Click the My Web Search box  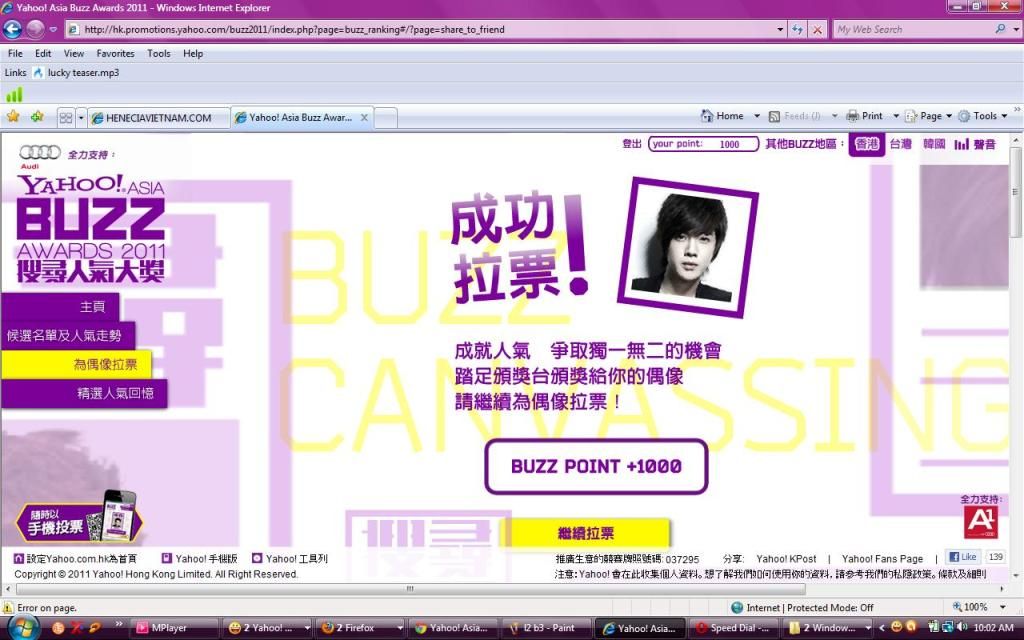point(913,29)
